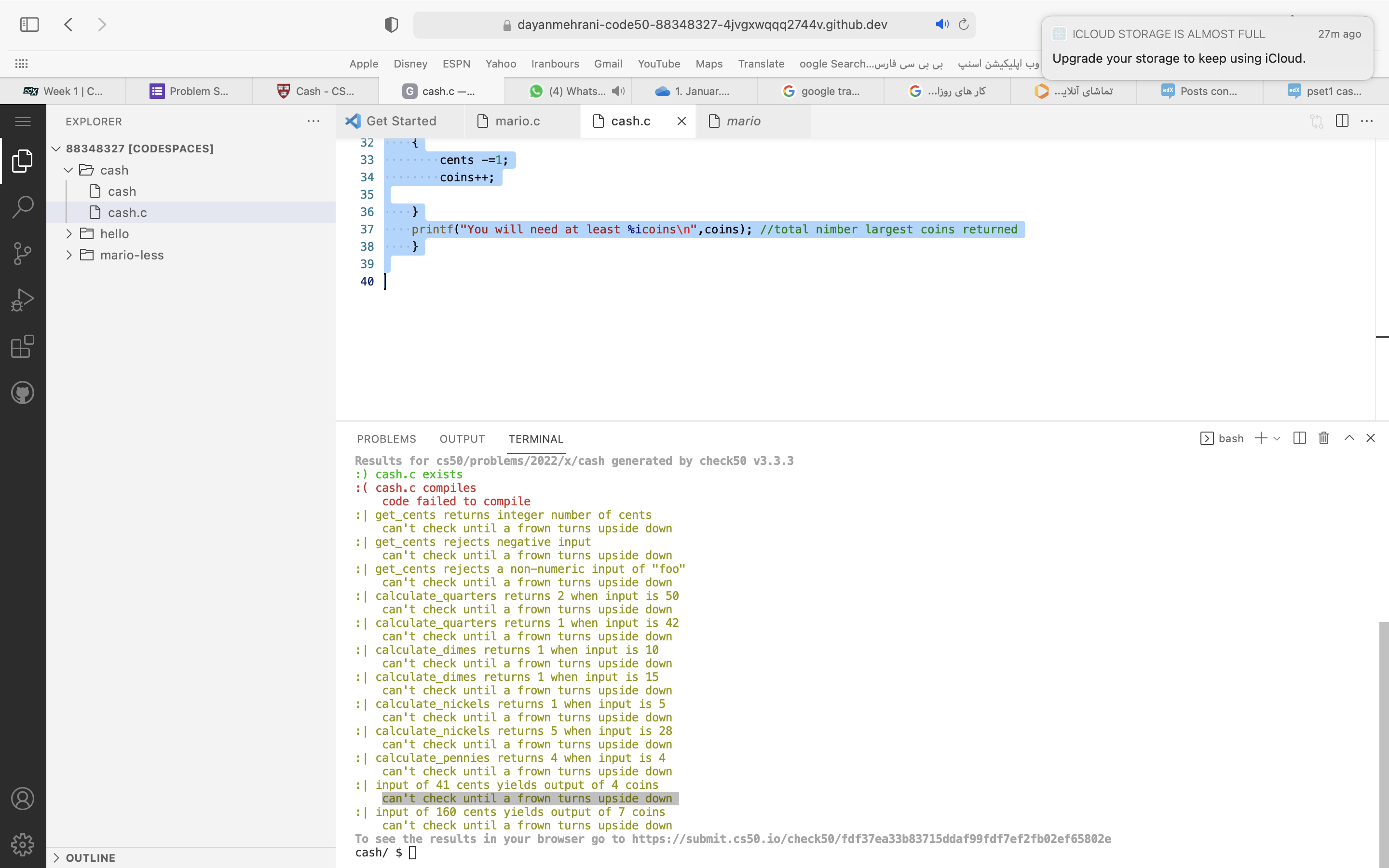The height and width of the screenshot is (868, 1389).
Task: Split the terminal panel
Action: [1299, 439]
